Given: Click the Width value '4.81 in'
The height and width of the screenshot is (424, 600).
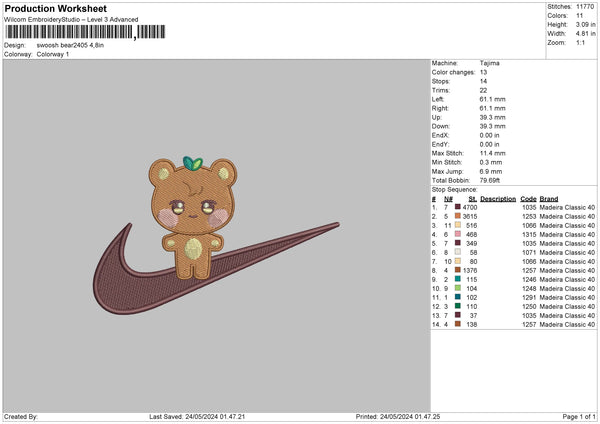Looking at the screenshot, I should click(x=585, y=34).
